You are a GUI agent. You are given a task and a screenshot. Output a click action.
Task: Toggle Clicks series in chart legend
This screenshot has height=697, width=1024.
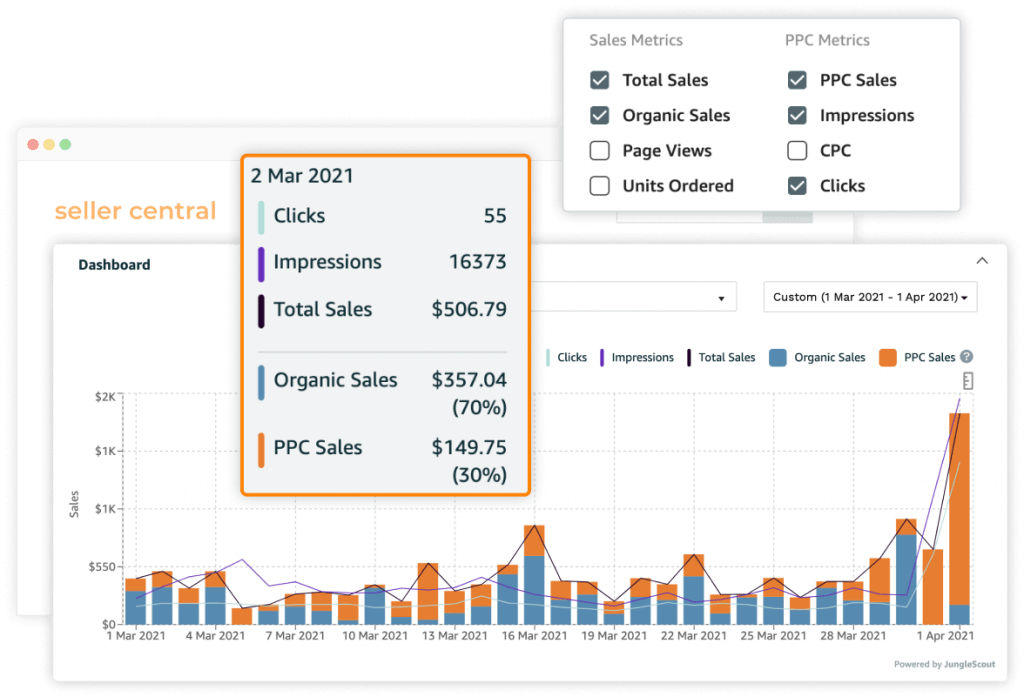pyautogui.click(x=566, y=357)
